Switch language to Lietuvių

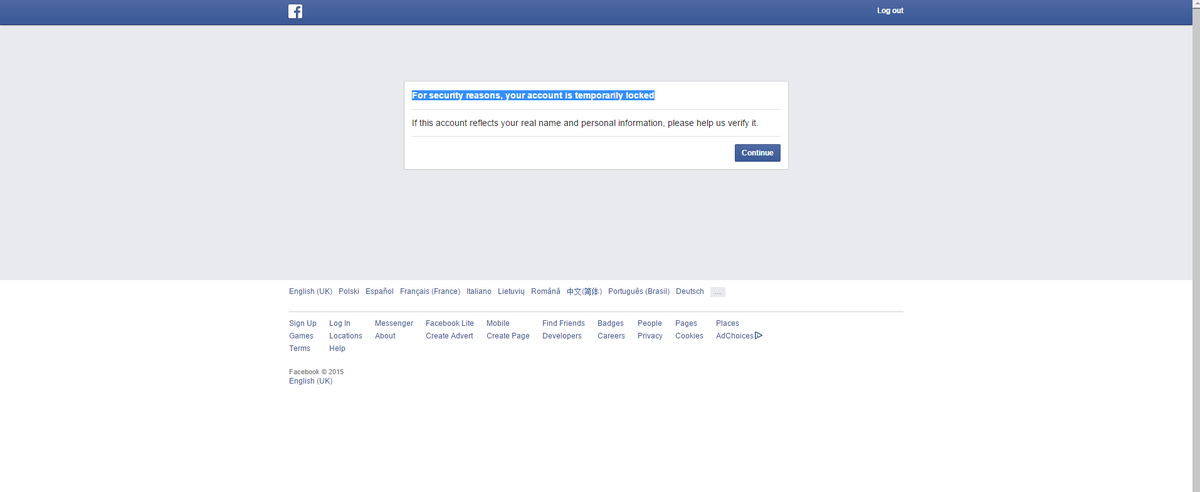point(511,292)
